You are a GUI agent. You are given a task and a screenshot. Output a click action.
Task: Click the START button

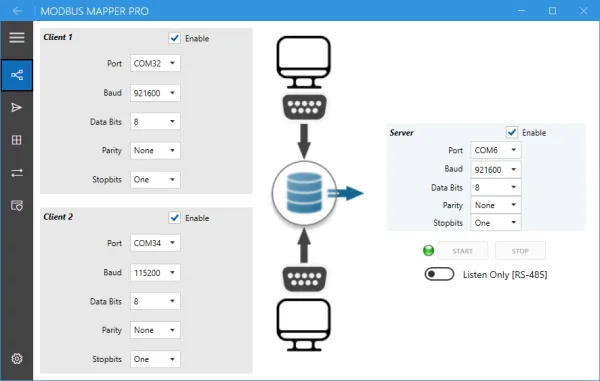tap(463, 251)
